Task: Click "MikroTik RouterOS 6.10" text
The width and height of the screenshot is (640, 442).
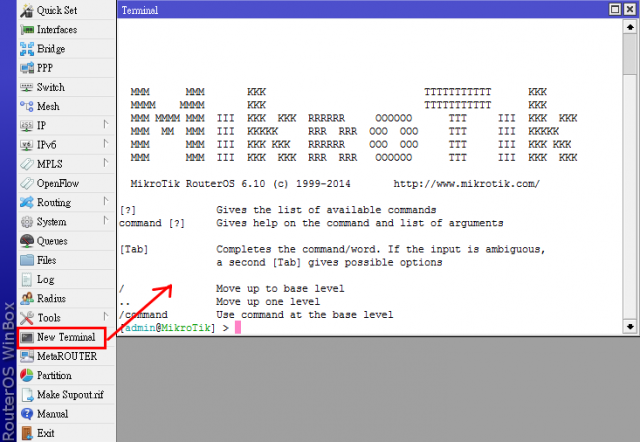Action: (x=198, y=184)
